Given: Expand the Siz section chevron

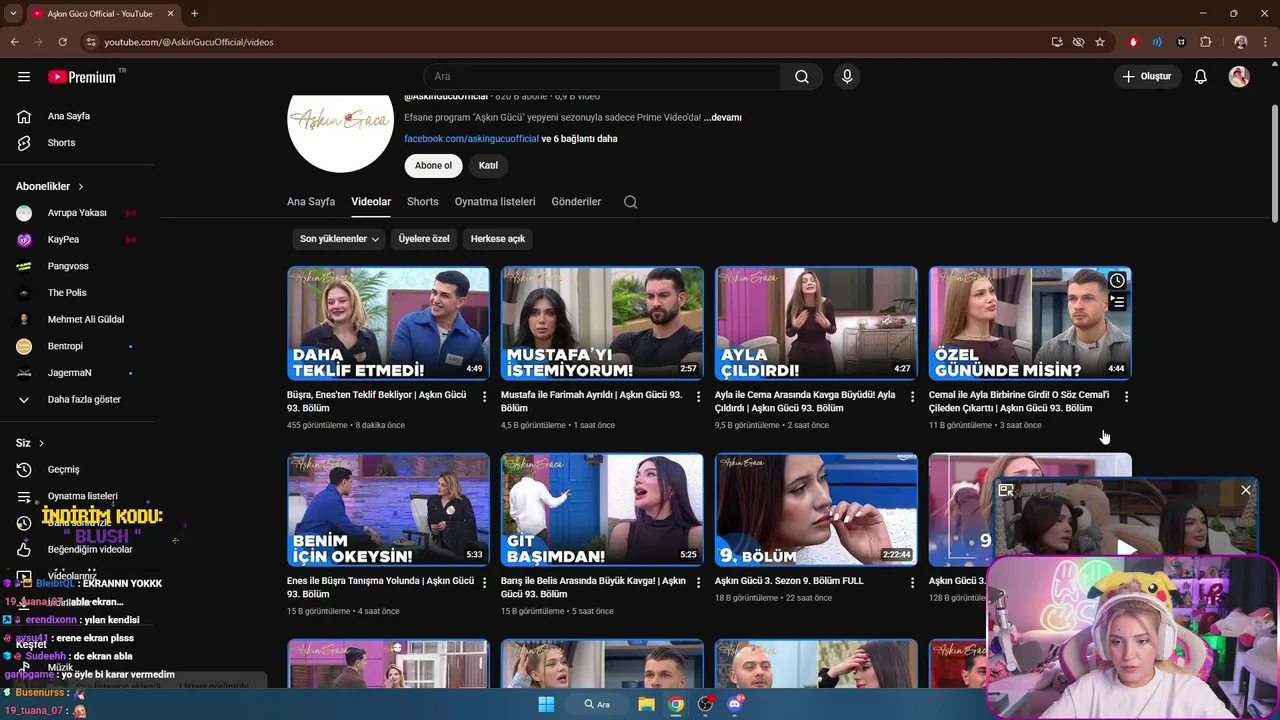Looking at the screenshot, I should (x=41, y=443).
